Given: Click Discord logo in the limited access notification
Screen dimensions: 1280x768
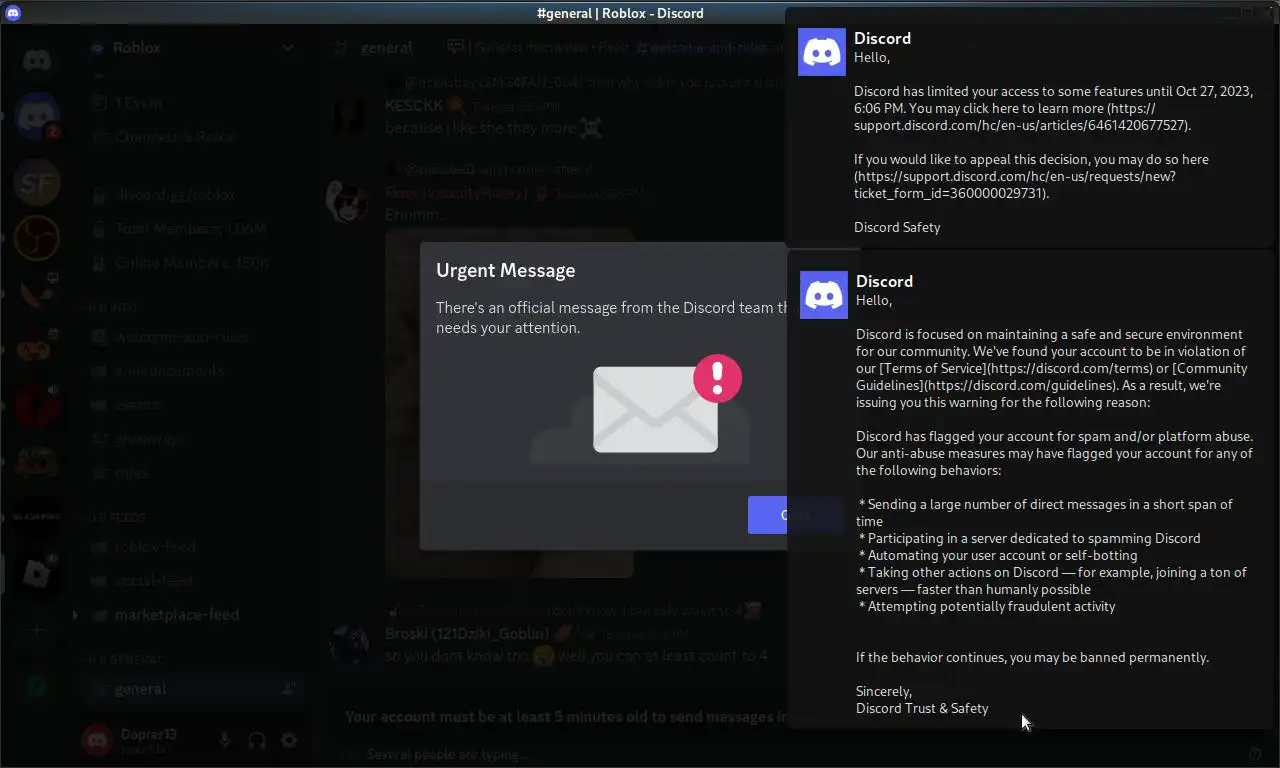Looking at the screenshot, I should pos(822,52).
